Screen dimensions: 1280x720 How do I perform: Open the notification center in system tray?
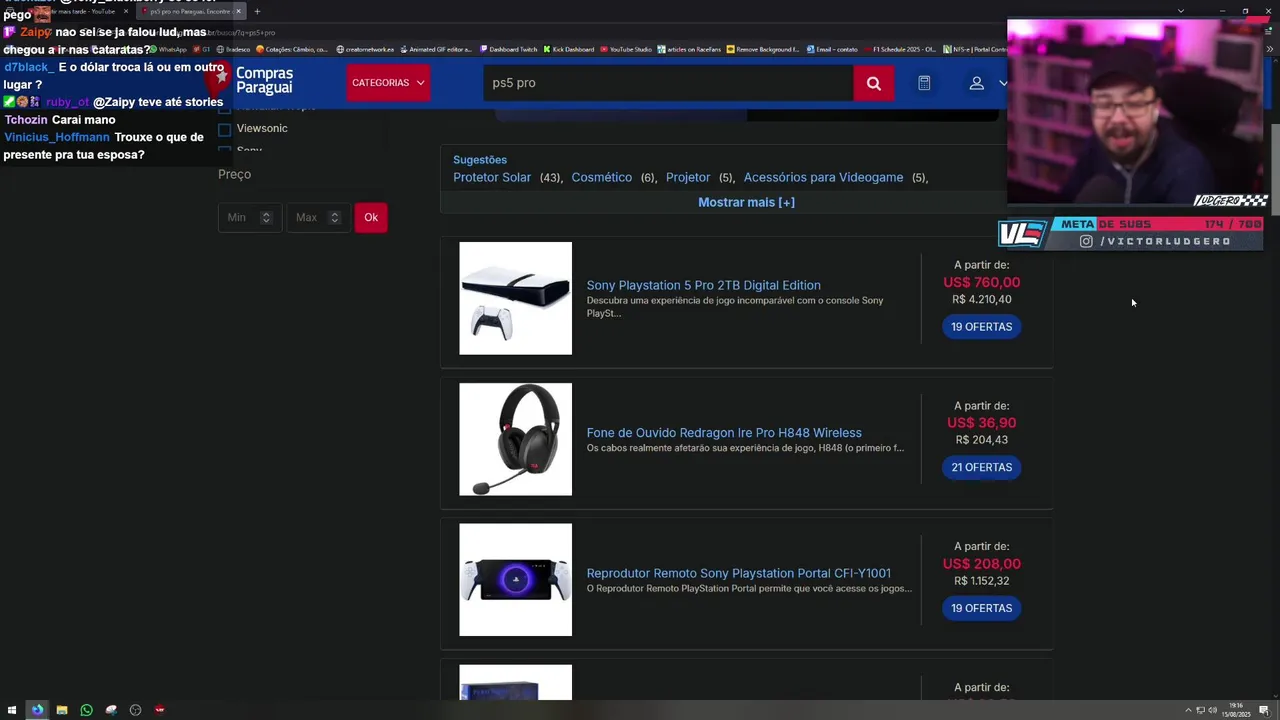pyautogui.click(x=1264, y=710)
